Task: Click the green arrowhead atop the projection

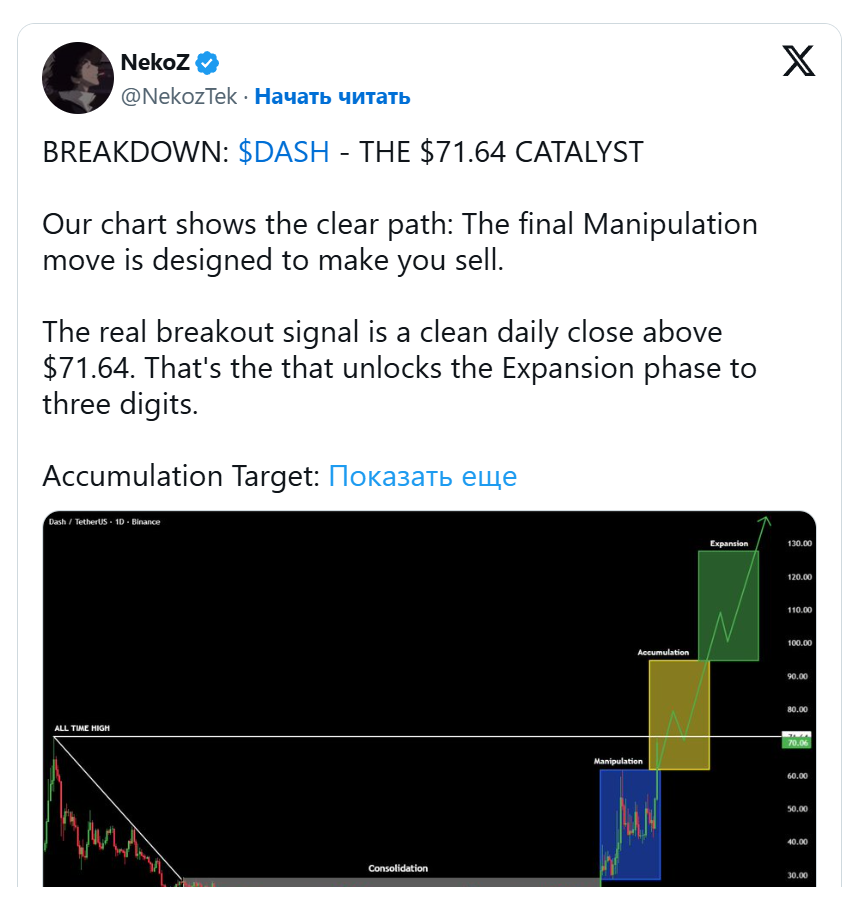Action: tap(765, 519)
